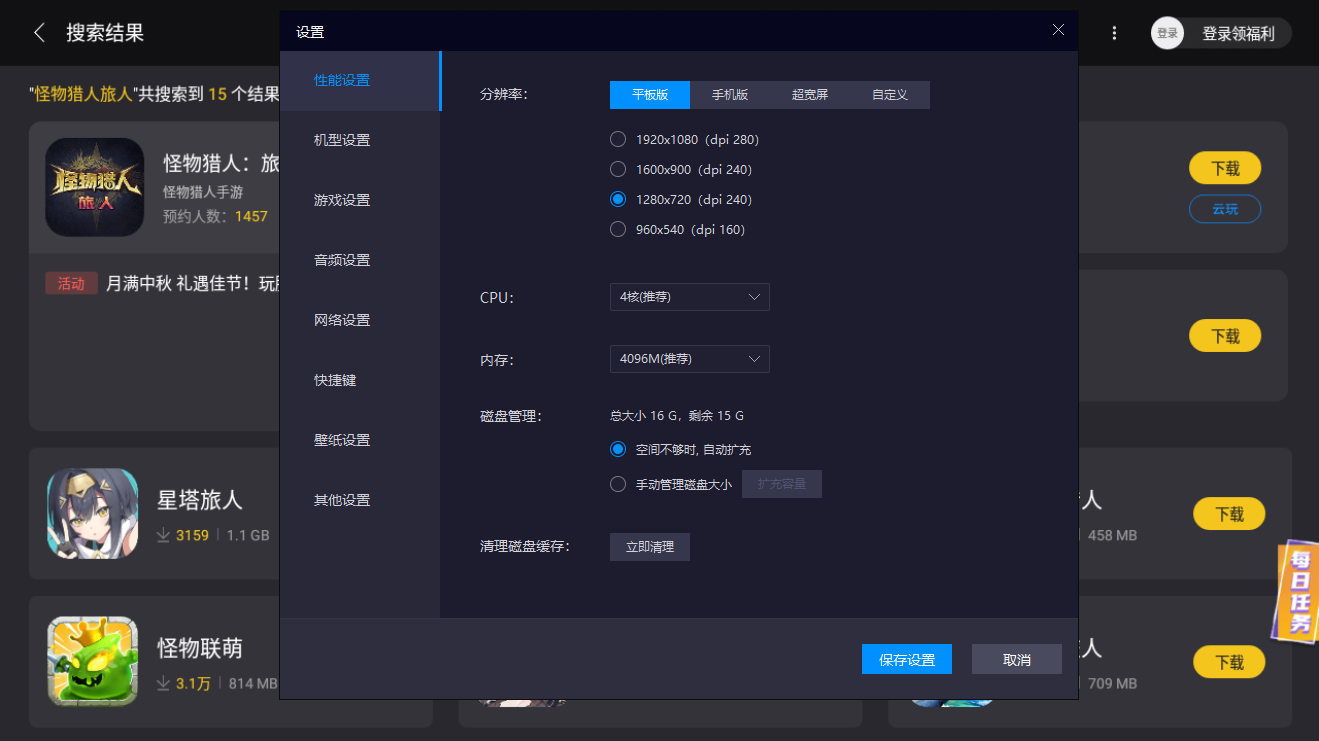The height and width of the screenshot is (741, 1319).
Task: Open 机型设置 in the settings sidebar
Action: (342, 140)
